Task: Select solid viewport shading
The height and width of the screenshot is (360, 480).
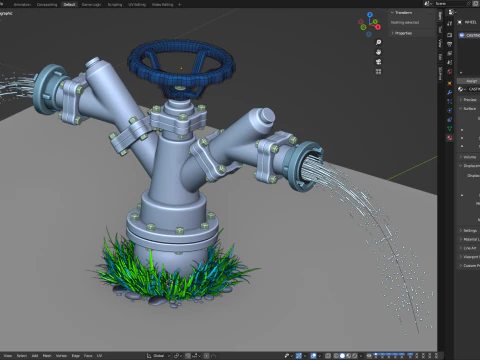Action: coord(342,356)
